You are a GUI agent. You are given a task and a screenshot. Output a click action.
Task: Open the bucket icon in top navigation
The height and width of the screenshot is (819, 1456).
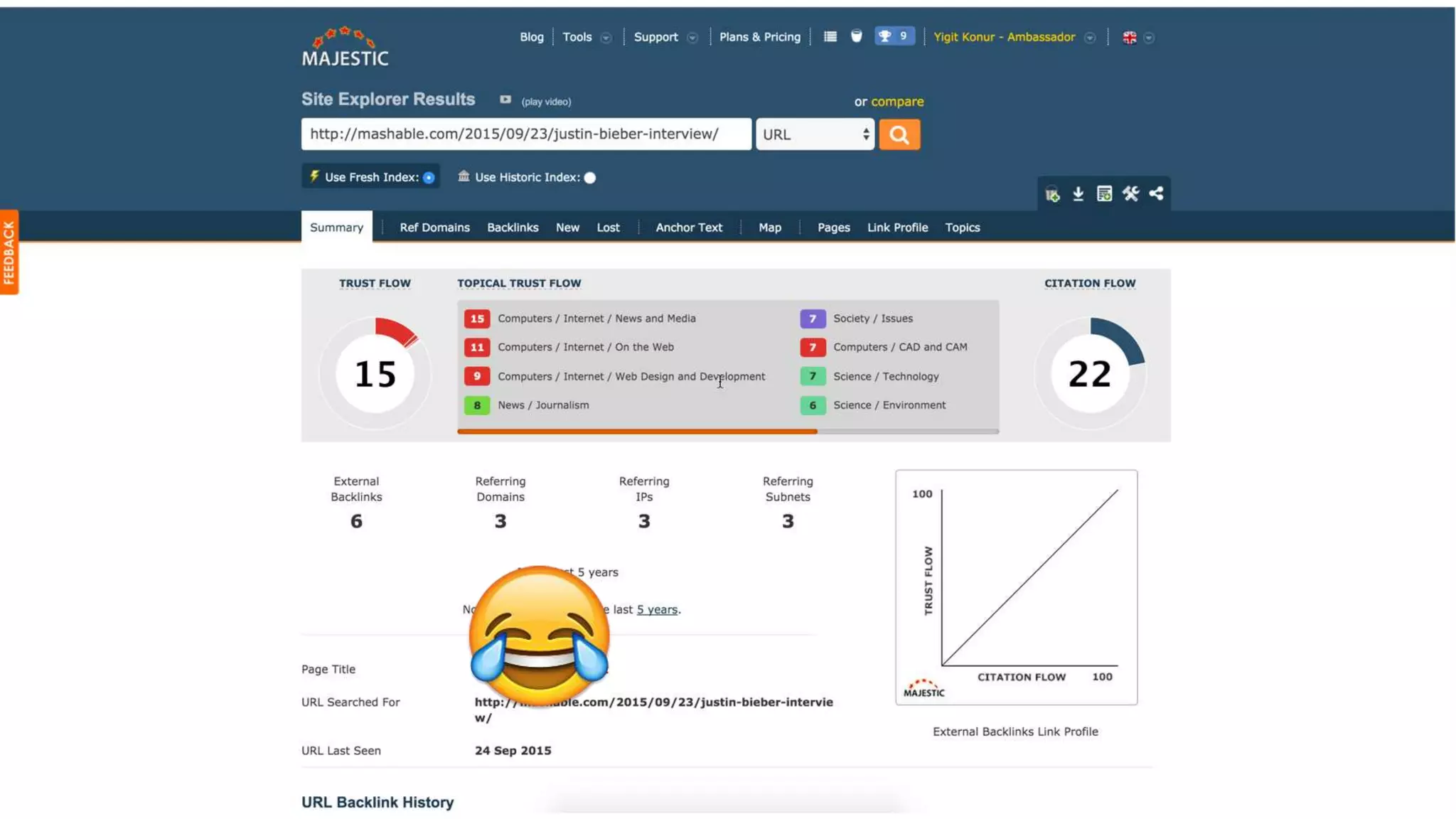[856, 36]
